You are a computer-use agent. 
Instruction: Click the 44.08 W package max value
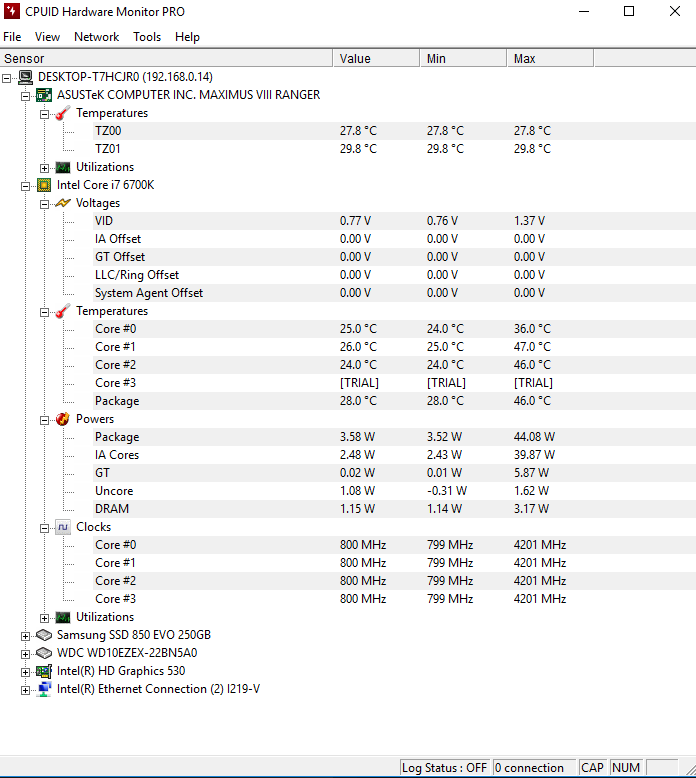coord(534,437)
